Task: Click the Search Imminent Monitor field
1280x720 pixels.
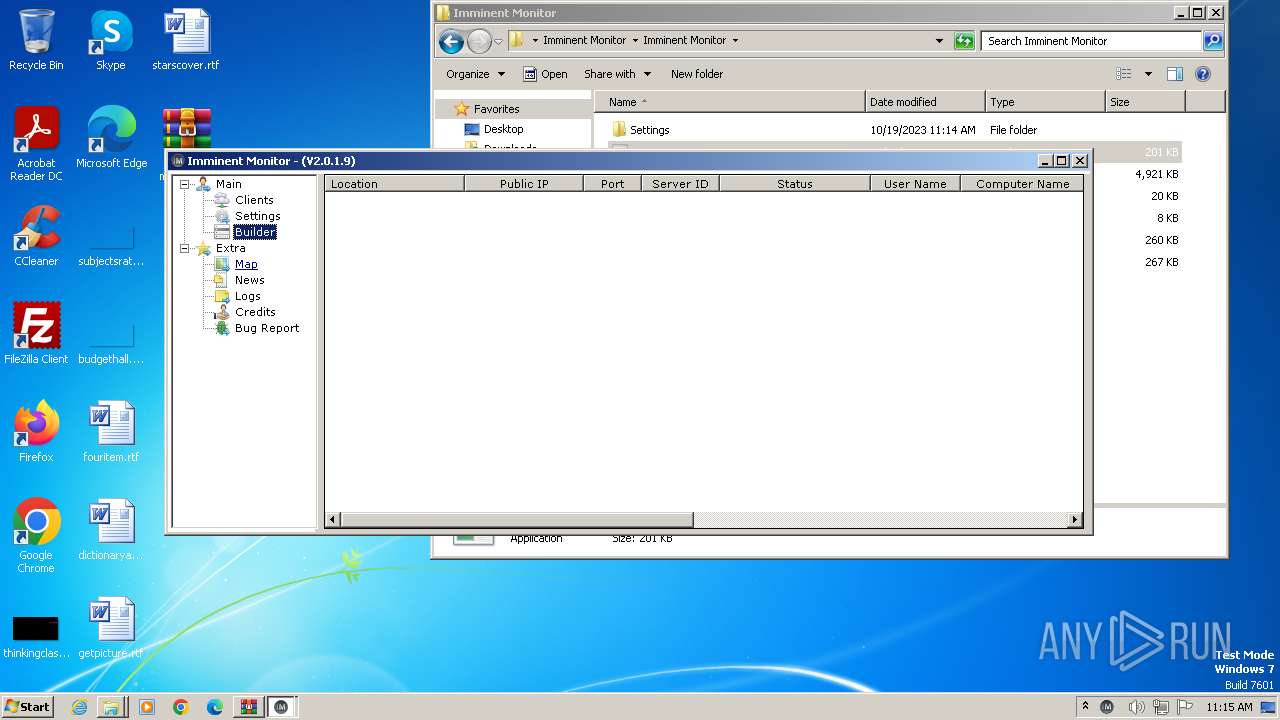Action: [1092, 41]
